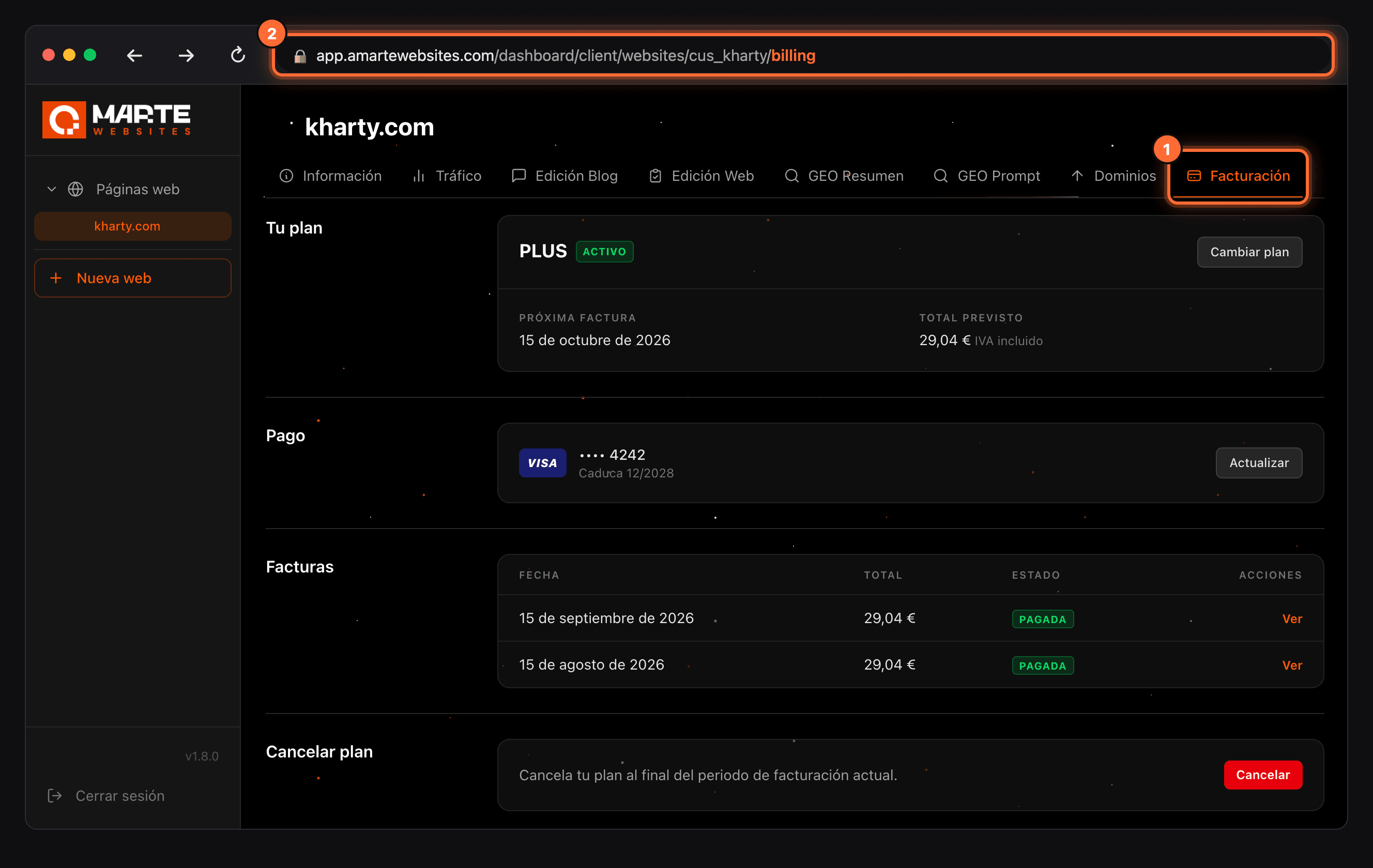Click the Marte Websites logo
The width and height of the screenshot is (1373, 868).
(x=116, y=120)
